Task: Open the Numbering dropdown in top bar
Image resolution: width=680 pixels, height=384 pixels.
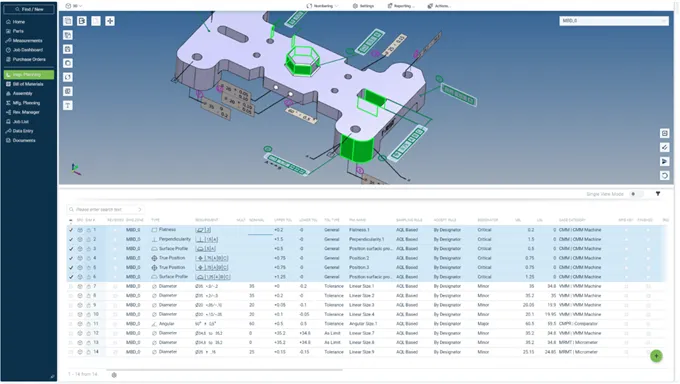Action: (x=323, y=6)
